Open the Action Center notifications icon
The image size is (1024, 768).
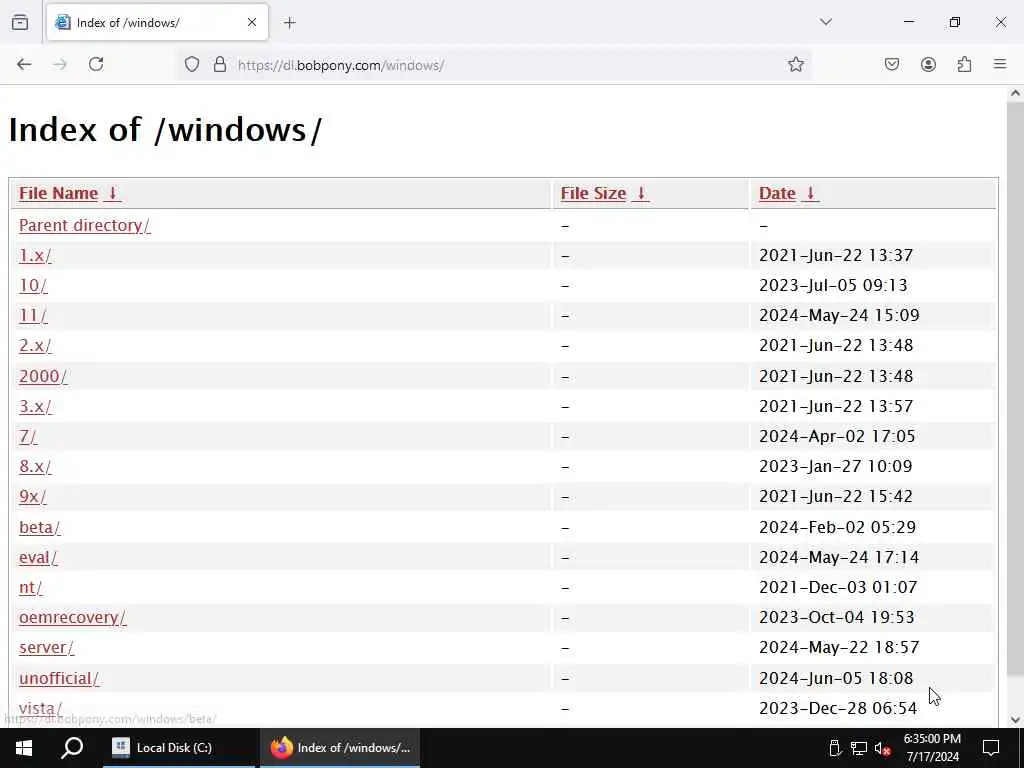(x=991, y=748)
